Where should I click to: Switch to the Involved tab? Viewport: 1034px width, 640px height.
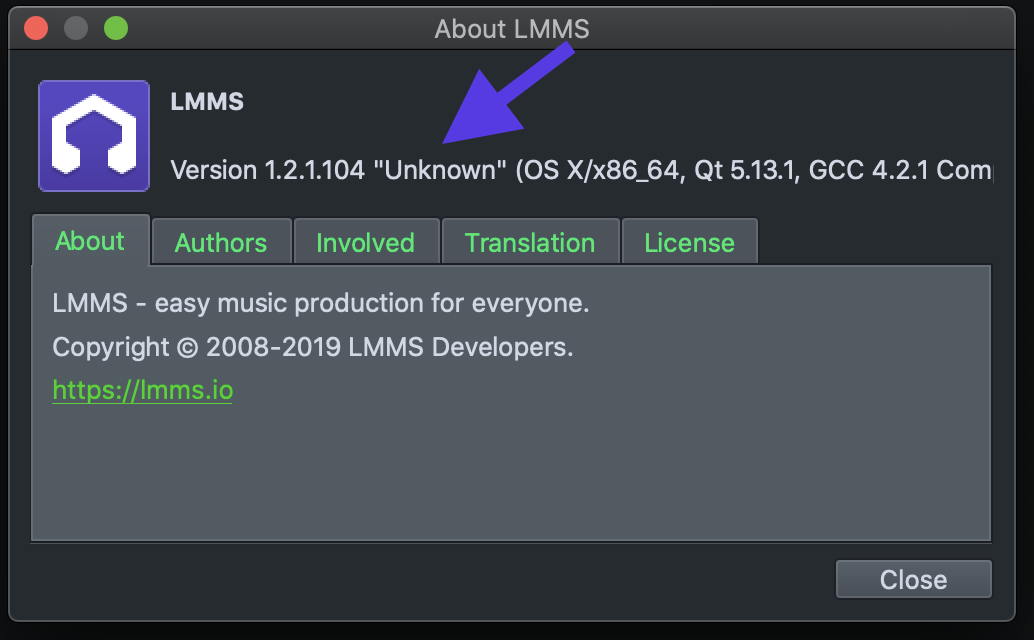(366, 242)
